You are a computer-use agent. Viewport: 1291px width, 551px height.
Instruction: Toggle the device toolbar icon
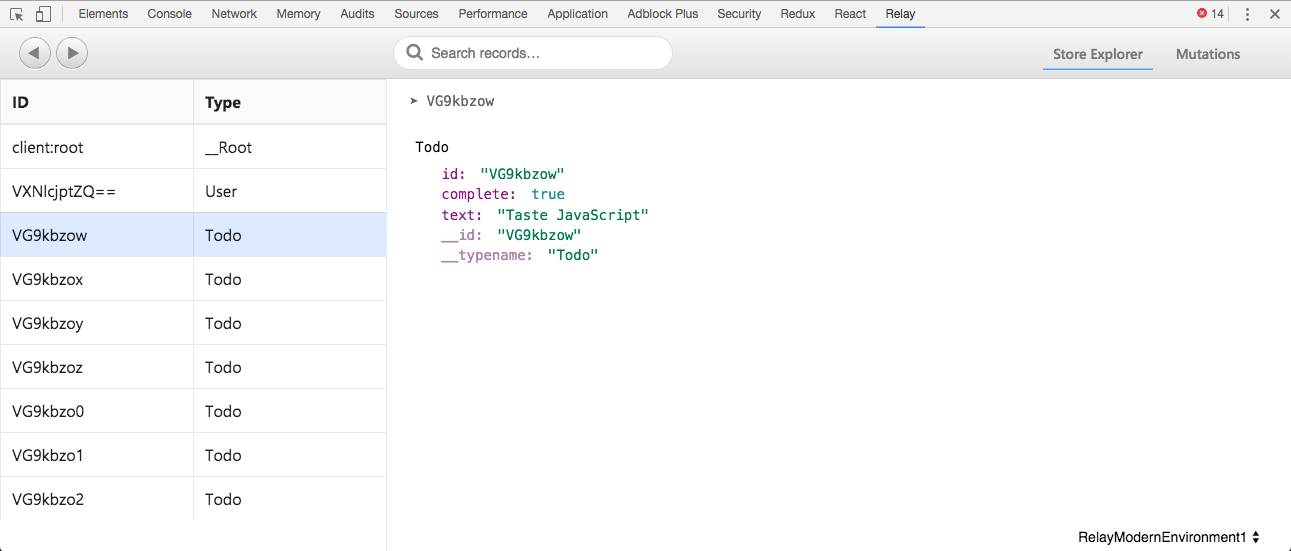[x=43, y=14]
